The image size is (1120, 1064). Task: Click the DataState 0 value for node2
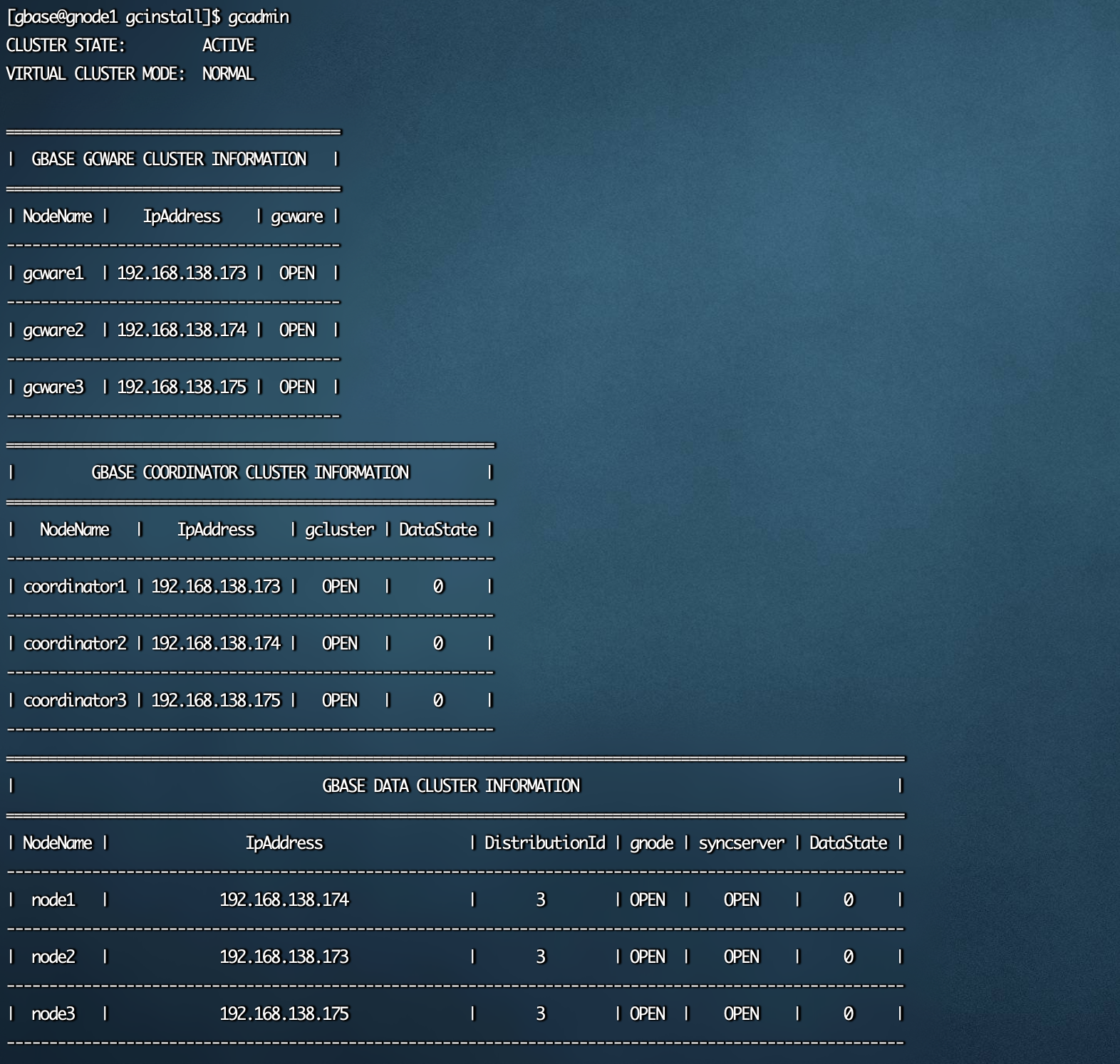849,957
